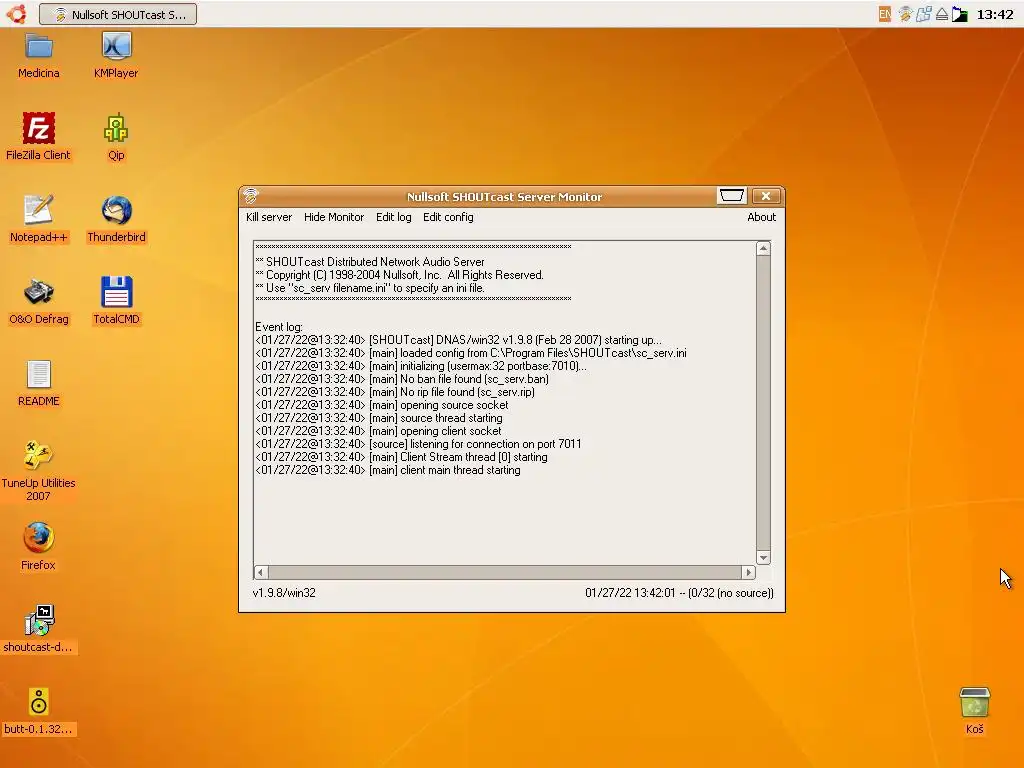Launch the KMPlayer desktop icon
The image size is (1024, 768).
[x=116, y=47]
